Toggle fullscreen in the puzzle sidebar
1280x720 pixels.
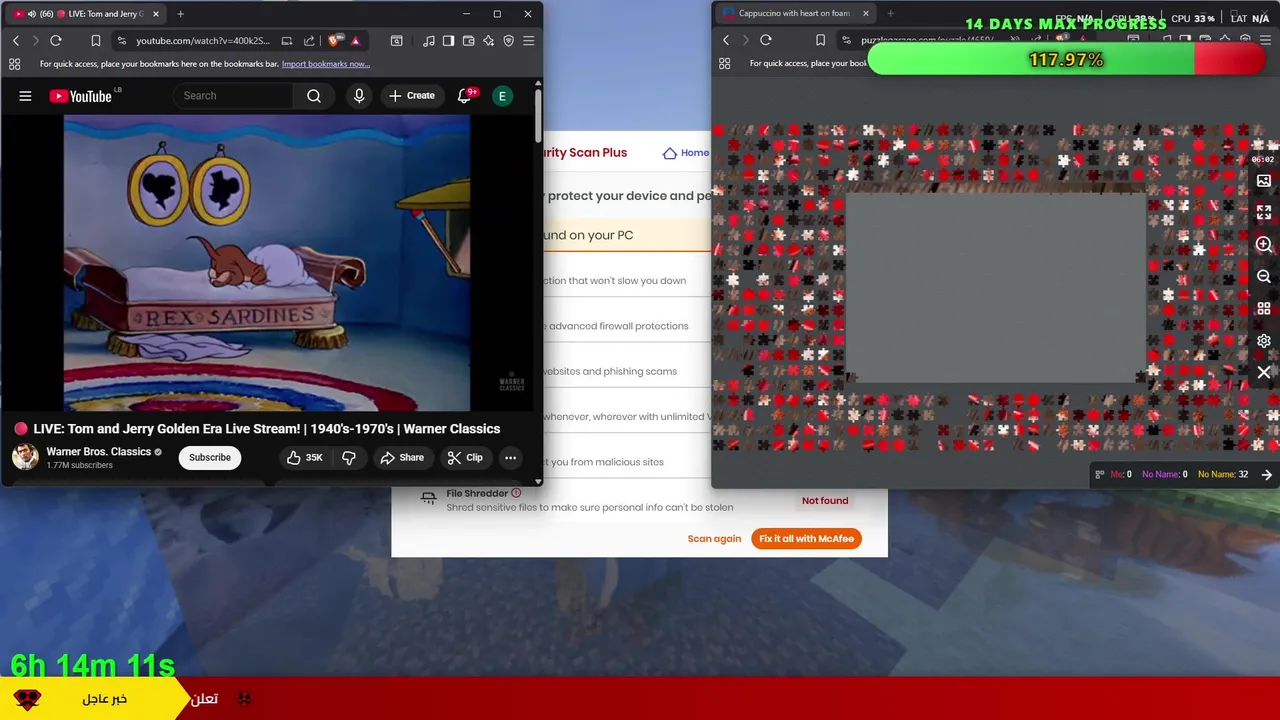[x=1264, y=213]
